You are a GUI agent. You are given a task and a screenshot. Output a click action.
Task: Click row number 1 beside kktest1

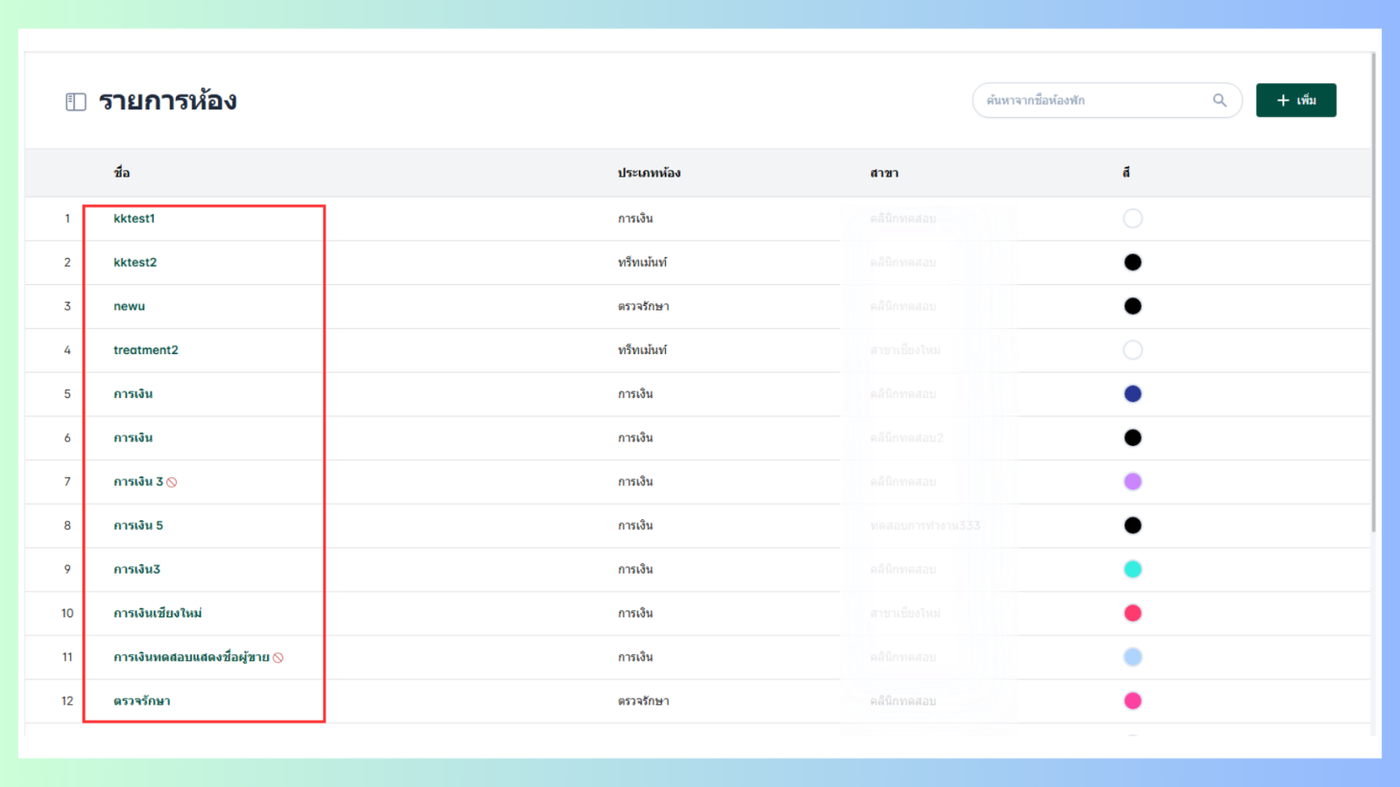(68, 218)
